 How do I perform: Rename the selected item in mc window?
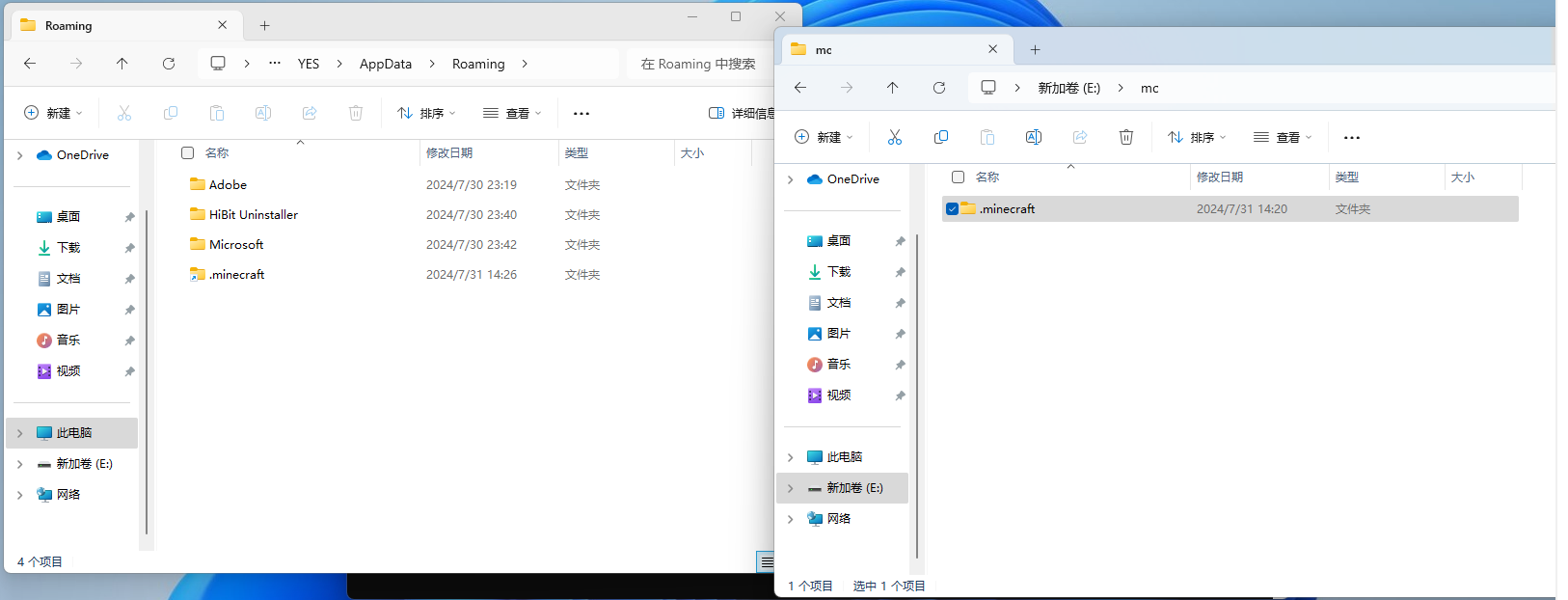coord(1034,137)
